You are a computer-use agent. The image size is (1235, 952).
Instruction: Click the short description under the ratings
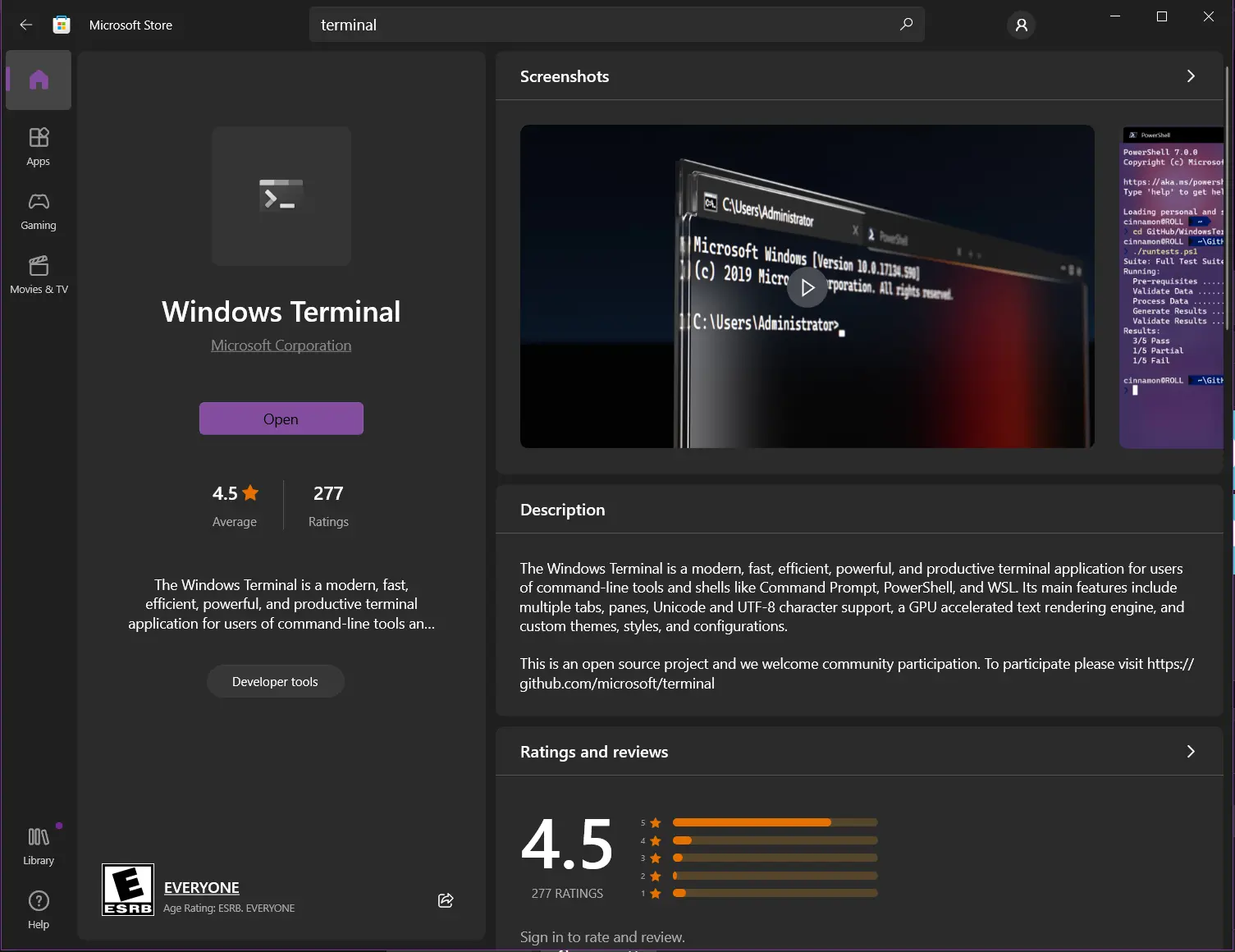click(x=281, y=604)
